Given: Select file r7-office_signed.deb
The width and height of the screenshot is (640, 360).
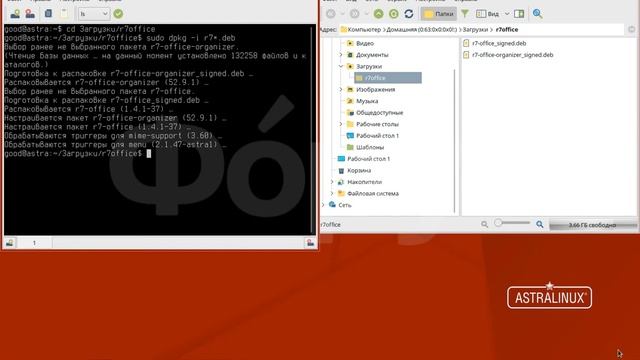Looking at the screenshot, I should (499, 43).
